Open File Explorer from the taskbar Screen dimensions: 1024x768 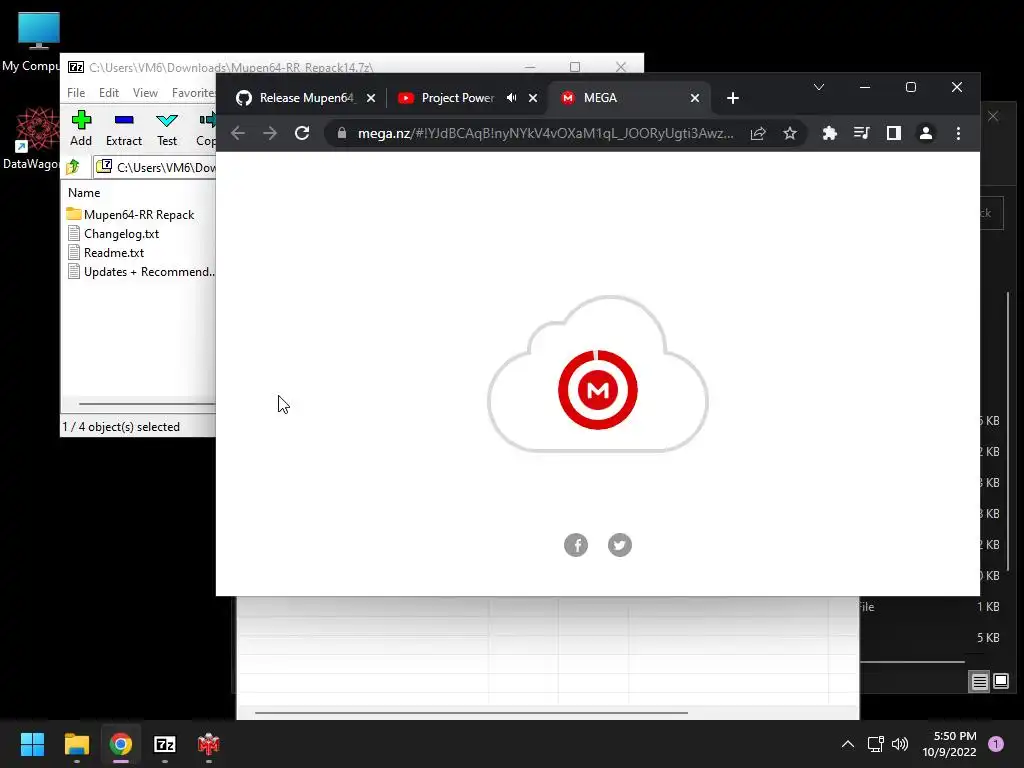pos(76,744)
